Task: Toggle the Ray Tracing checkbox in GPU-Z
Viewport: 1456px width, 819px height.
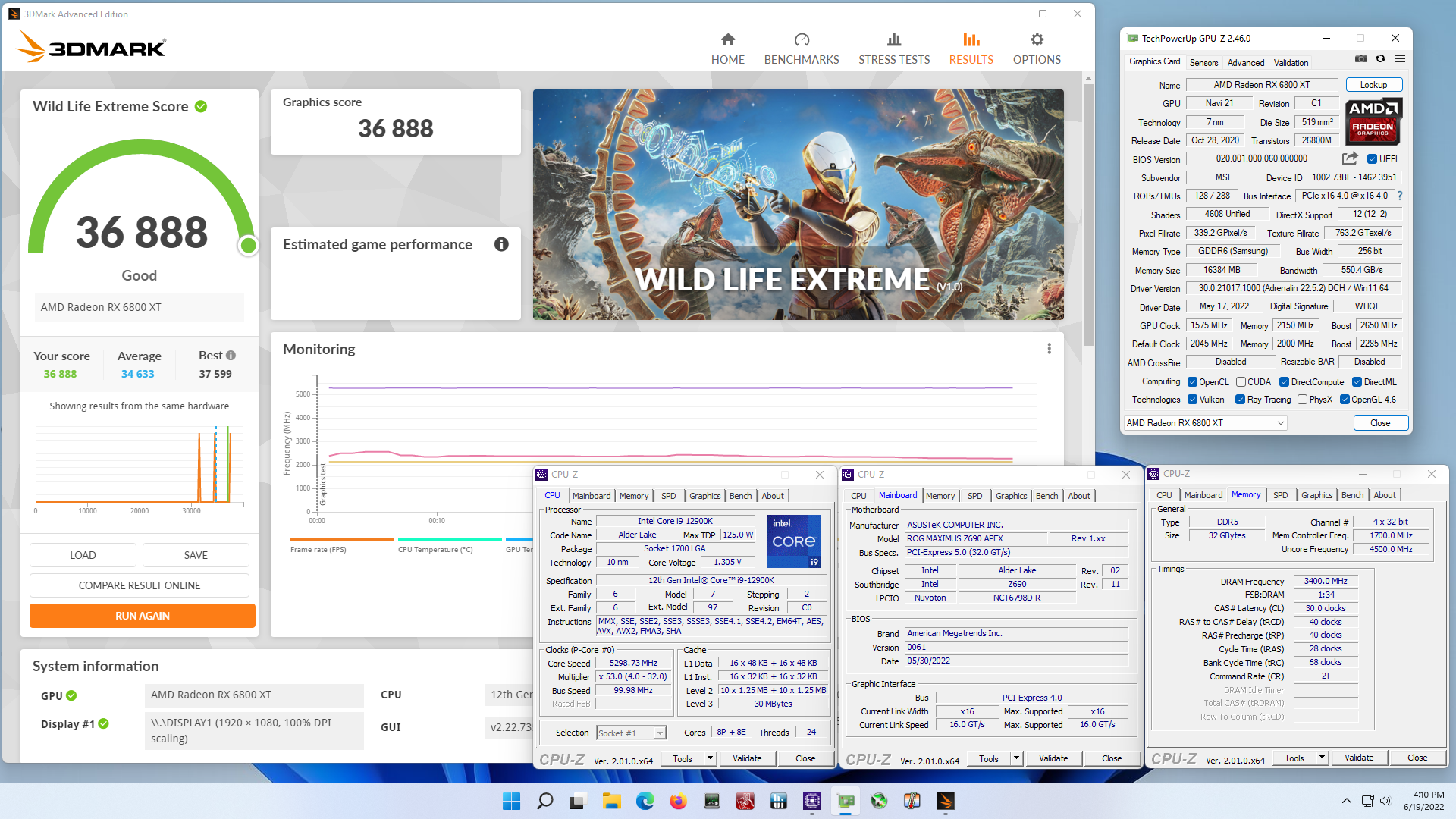Action: [x=1240, y=400]
